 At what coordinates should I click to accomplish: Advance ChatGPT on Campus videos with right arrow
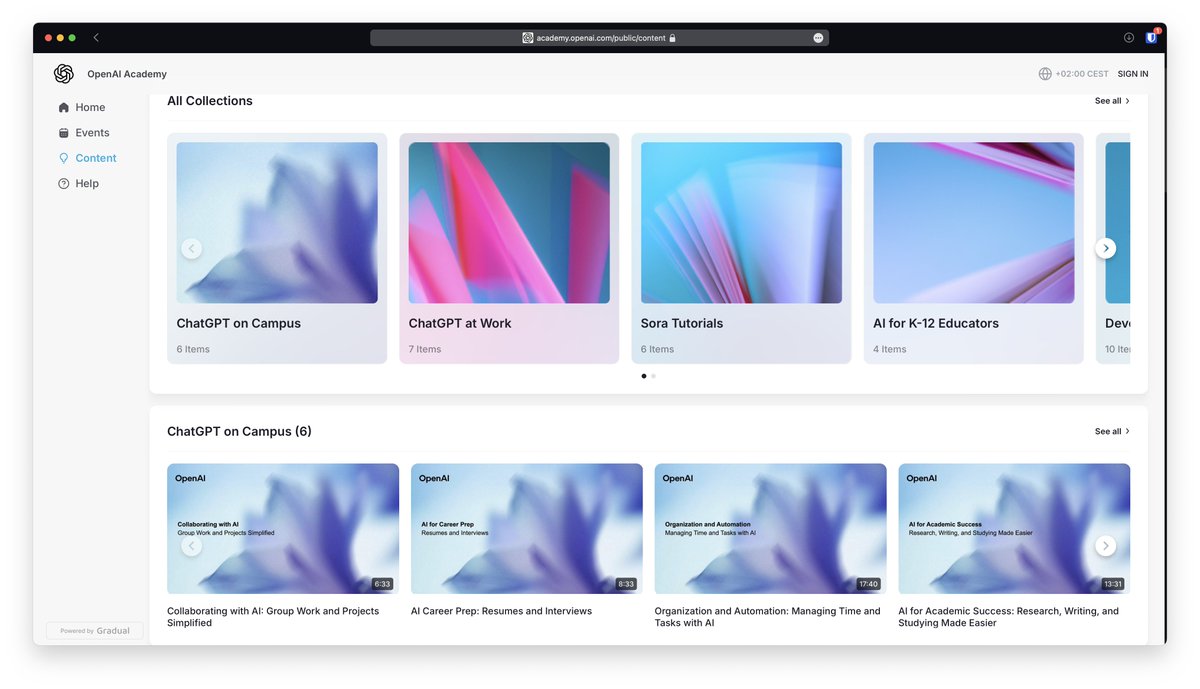(x=1105, y=545)
